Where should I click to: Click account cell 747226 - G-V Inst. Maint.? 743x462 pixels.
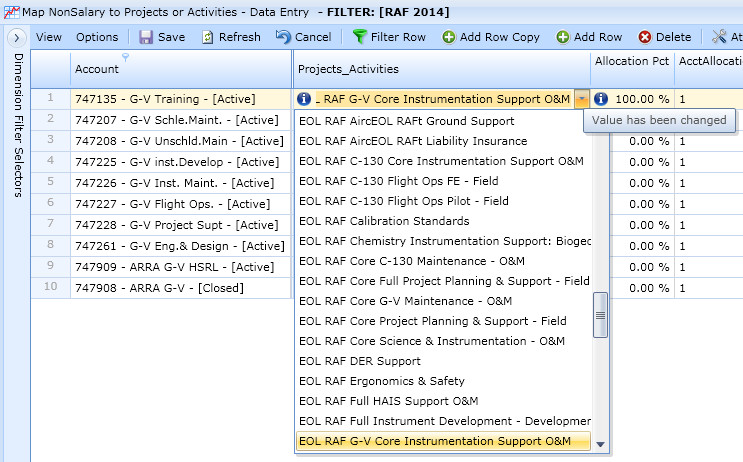click(181, 183)
